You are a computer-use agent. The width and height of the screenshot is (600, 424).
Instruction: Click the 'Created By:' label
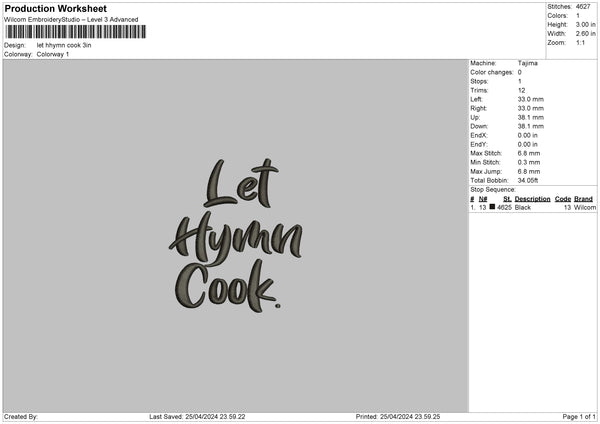21,417
